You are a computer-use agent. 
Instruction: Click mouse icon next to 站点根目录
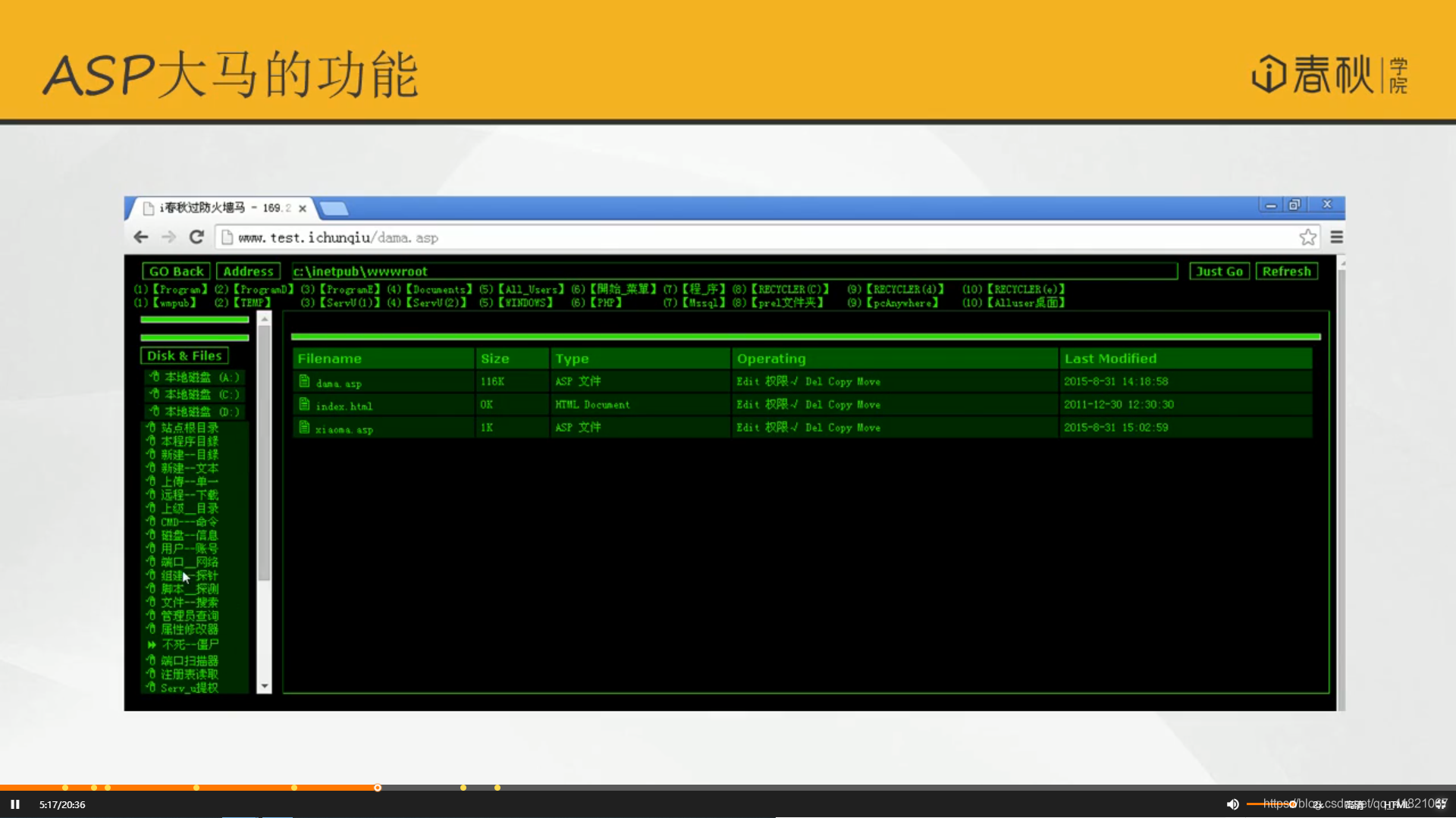[x=151, y=428]
